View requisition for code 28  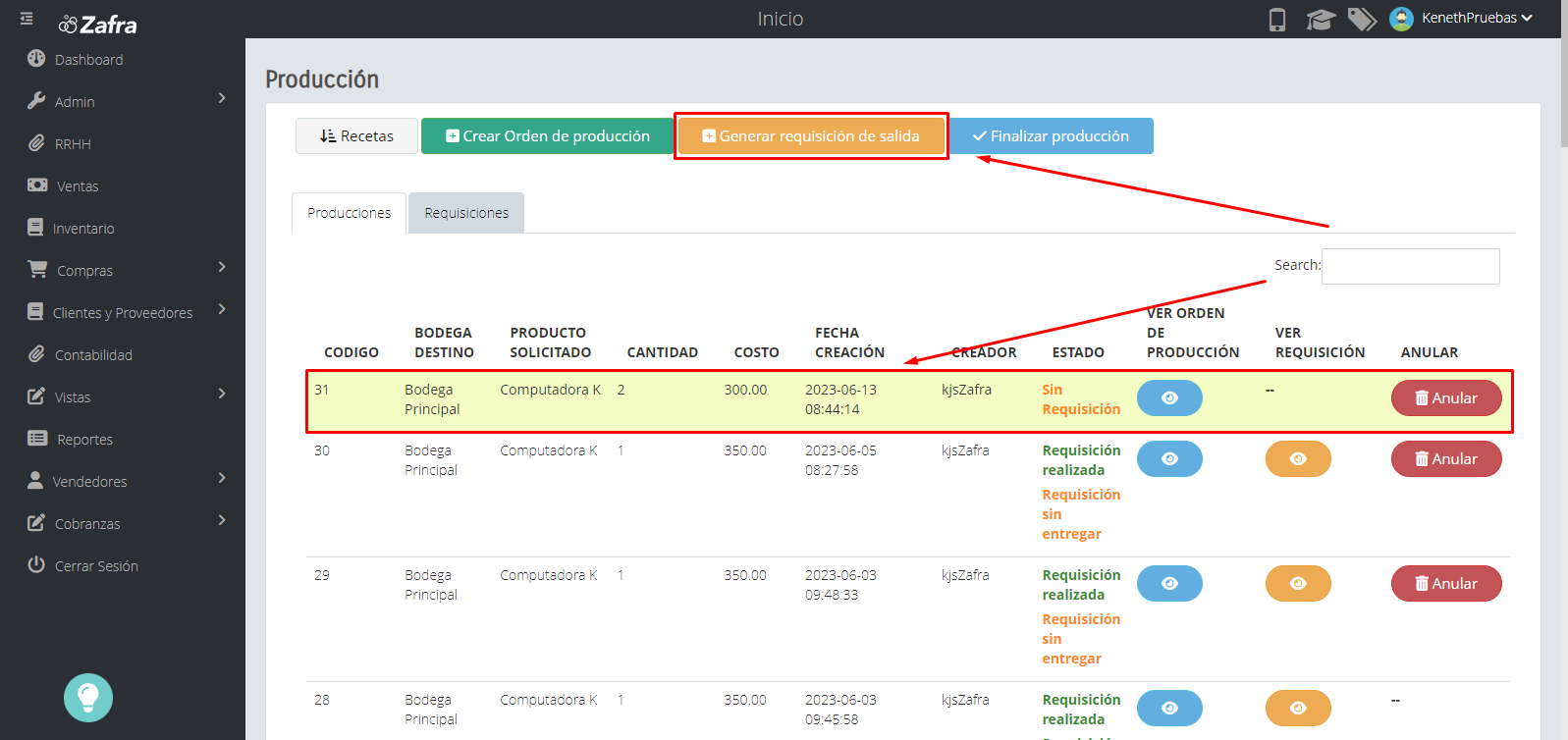pos(1298,708)
